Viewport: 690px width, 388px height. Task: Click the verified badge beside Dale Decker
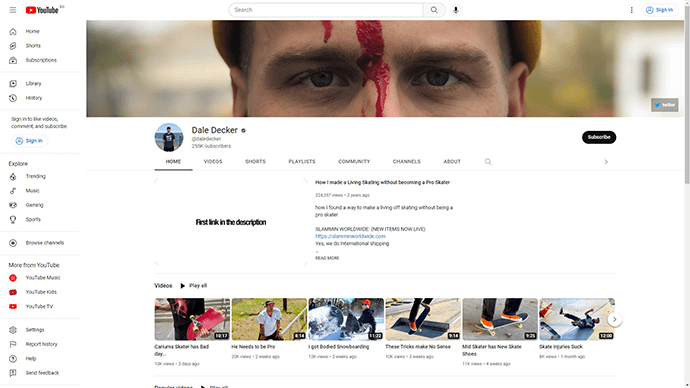click(243, 131)
